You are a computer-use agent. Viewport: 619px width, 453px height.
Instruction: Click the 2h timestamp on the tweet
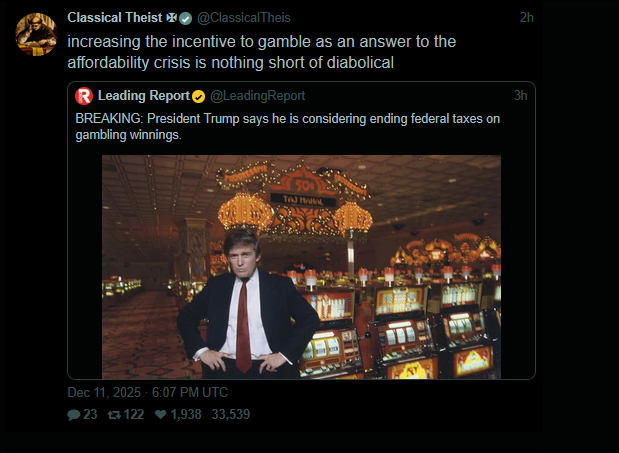point(527,18)
